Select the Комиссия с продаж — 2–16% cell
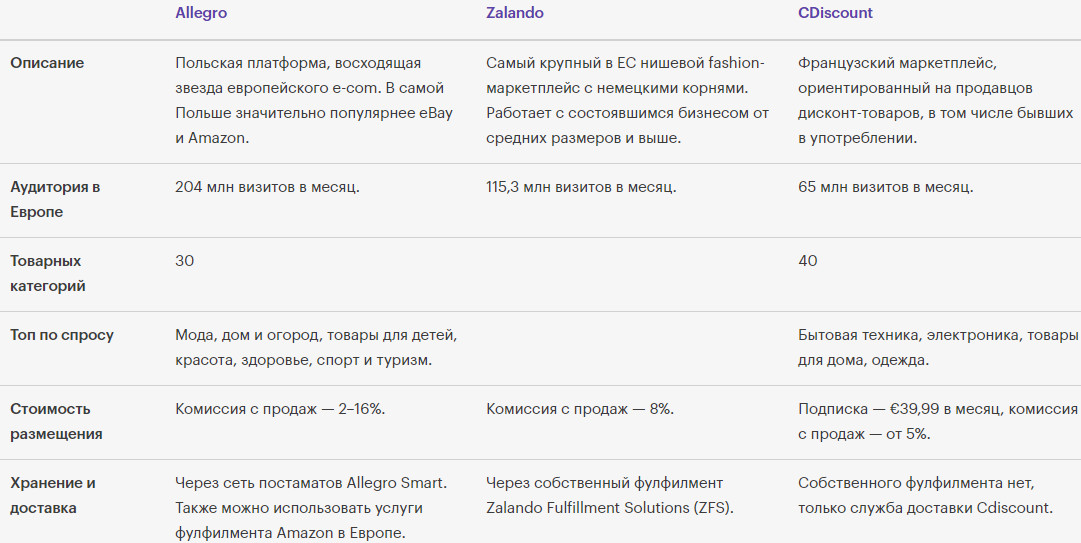 (x=280, y=409)
